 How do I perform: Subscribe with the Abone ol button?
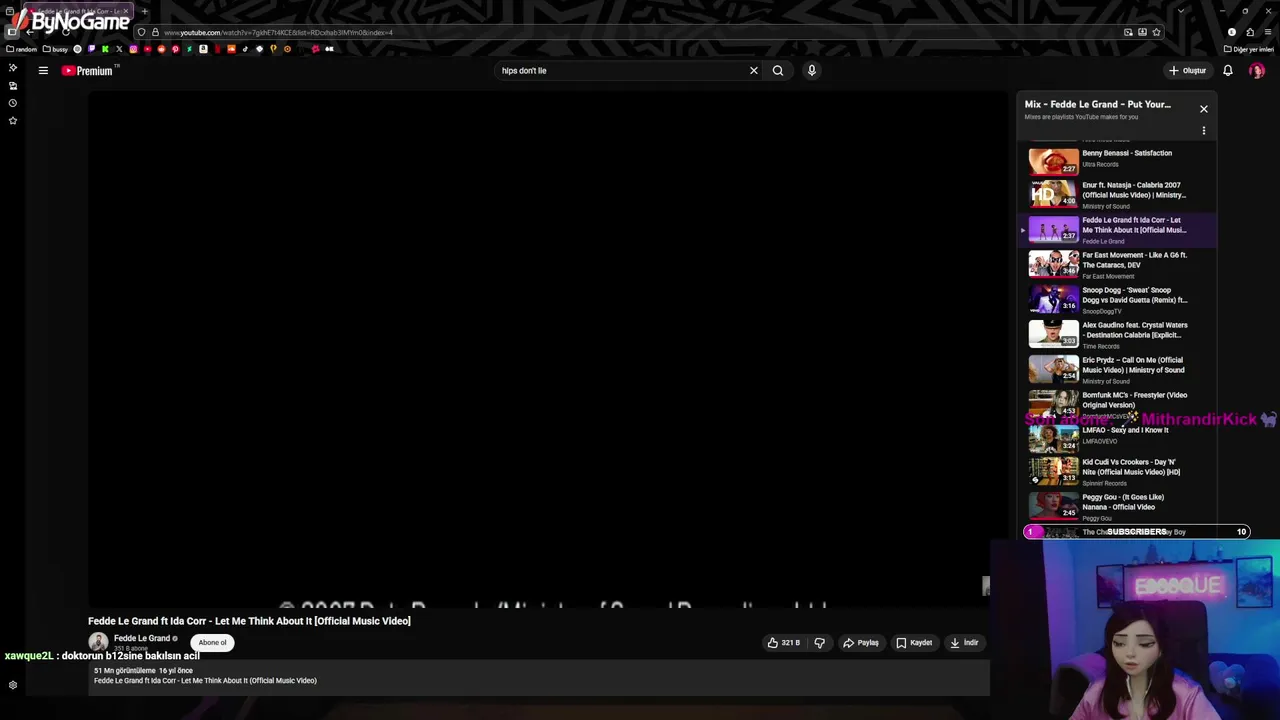pyautogui.click(x=212, y=642)
